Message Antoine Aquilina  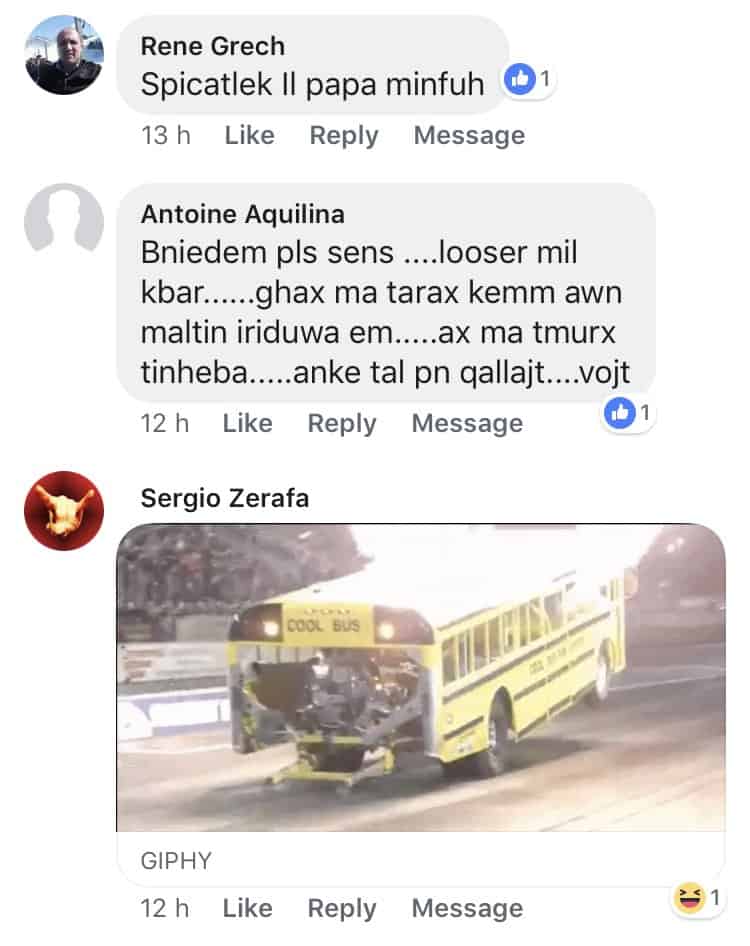(468, 424)
